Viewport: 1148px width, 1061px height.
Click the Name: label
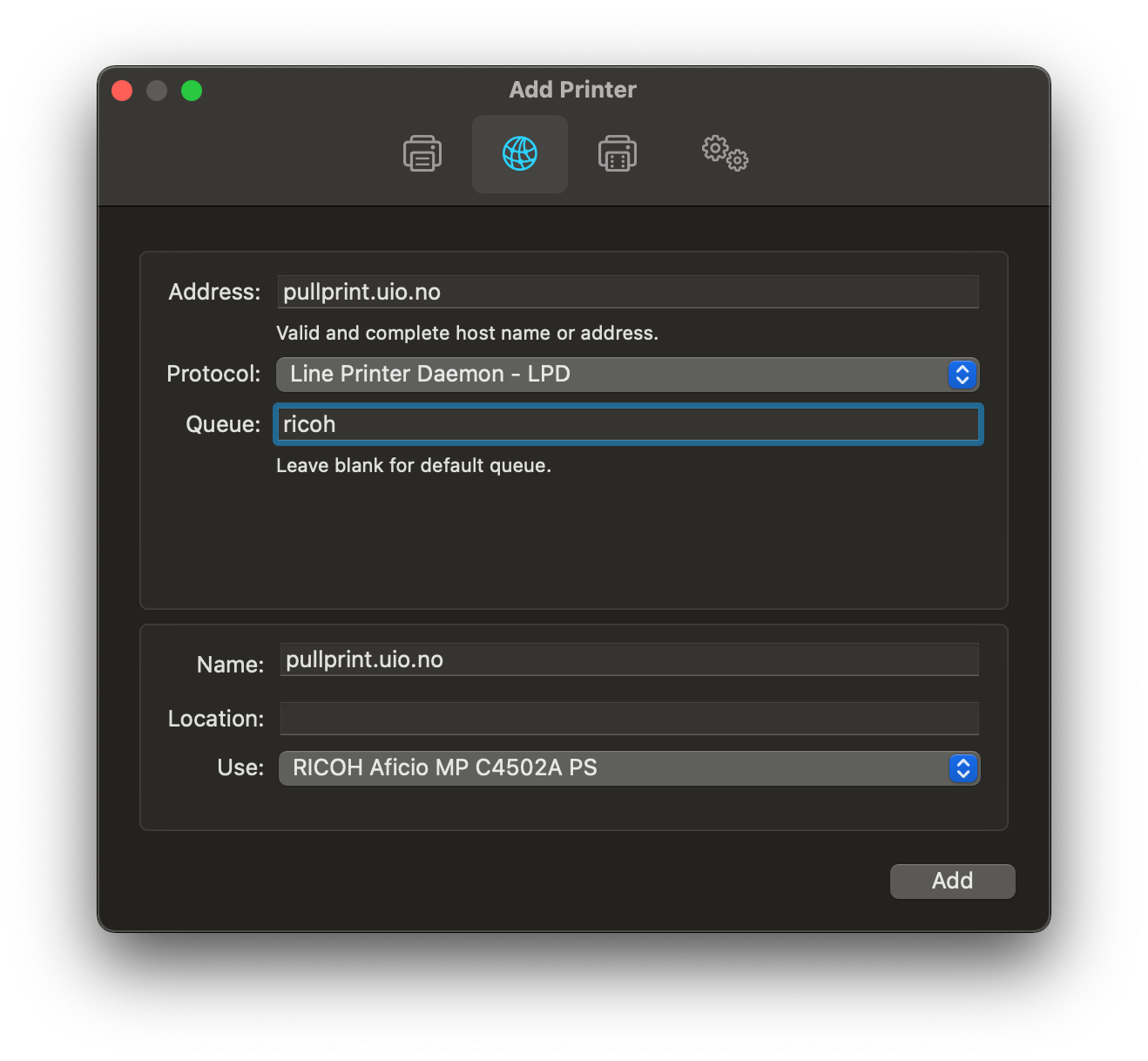pyautogui.click(x=230, y=665)
